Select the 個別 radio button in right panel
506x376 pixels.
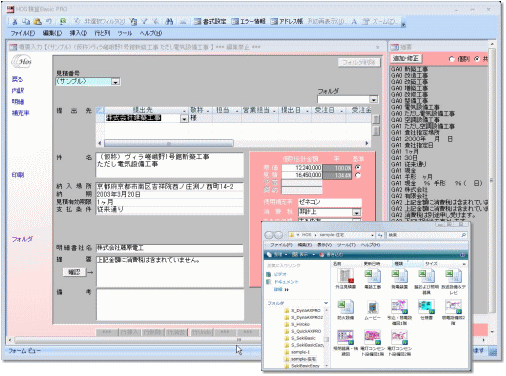451,59
